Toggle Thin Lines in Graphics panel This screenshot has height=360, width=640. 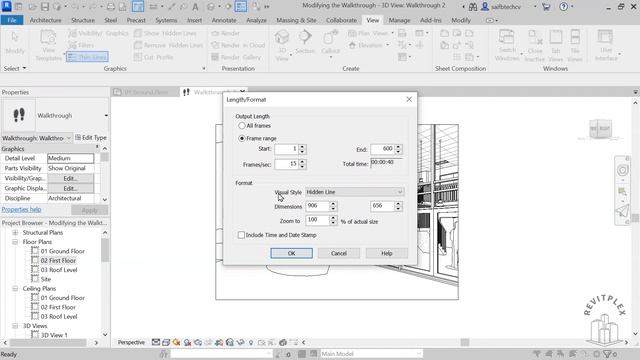[x=87, y=57]
